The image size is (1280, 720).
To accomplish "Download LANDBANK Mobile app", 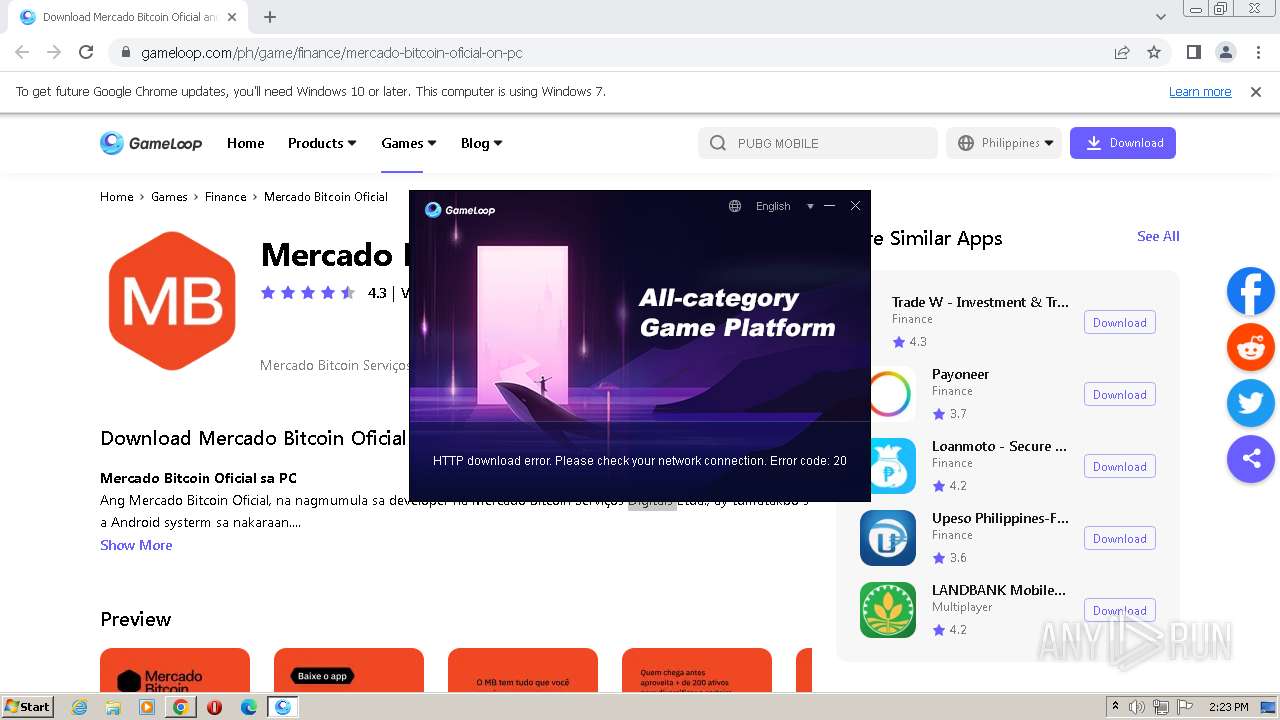I will (1120, 610).
